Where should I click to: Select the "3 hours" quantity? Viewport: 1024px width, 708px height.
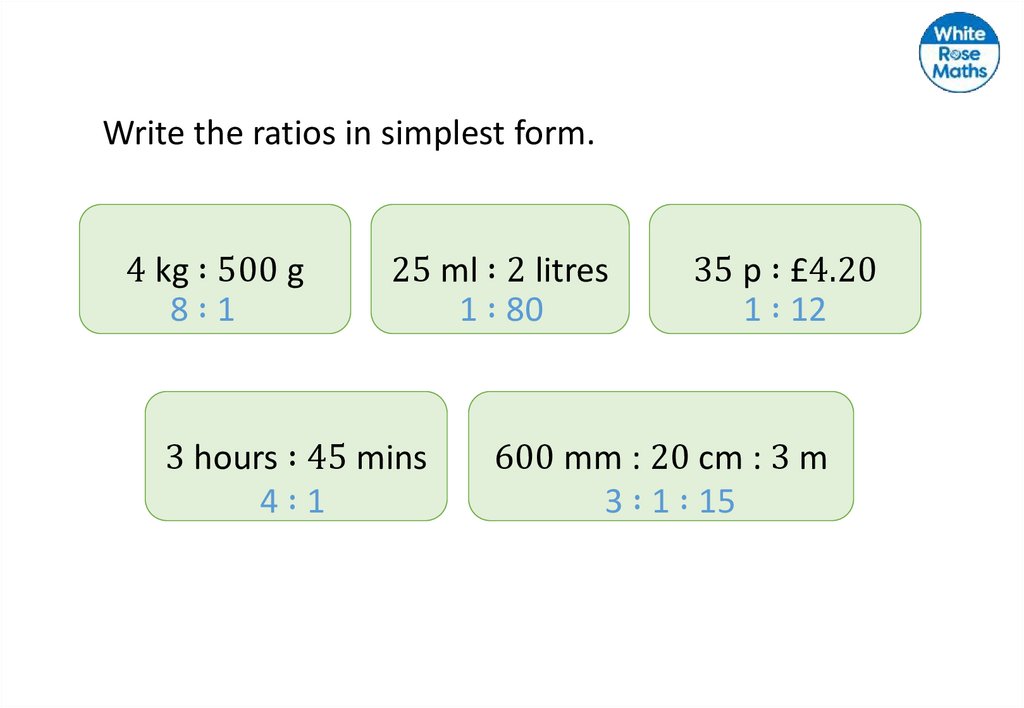coord(221,458)
